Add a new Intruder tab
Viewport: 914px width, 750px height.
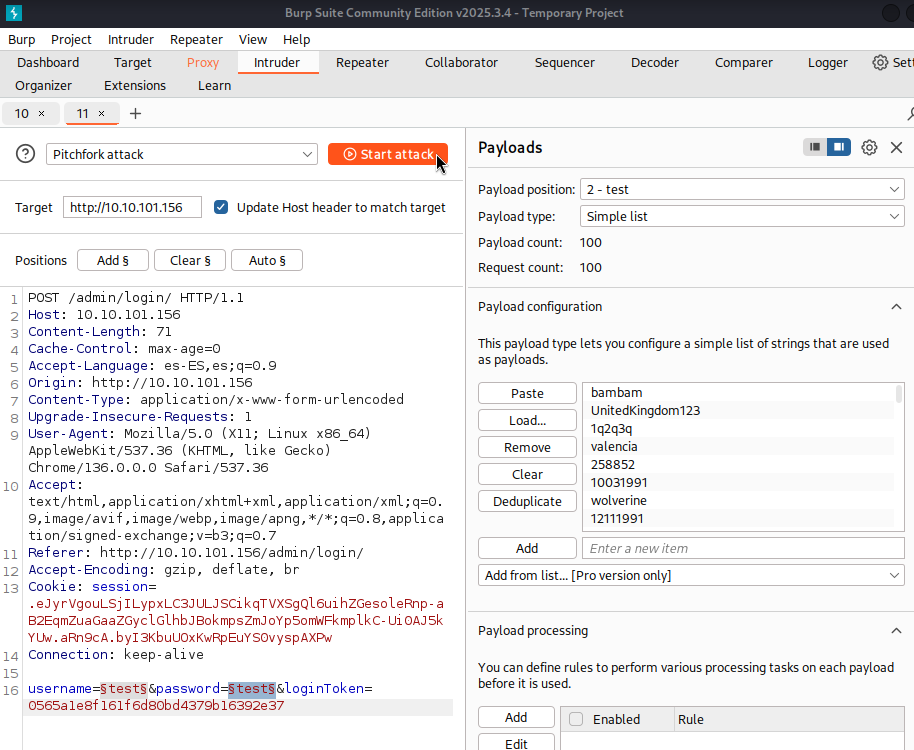[135, 114]
